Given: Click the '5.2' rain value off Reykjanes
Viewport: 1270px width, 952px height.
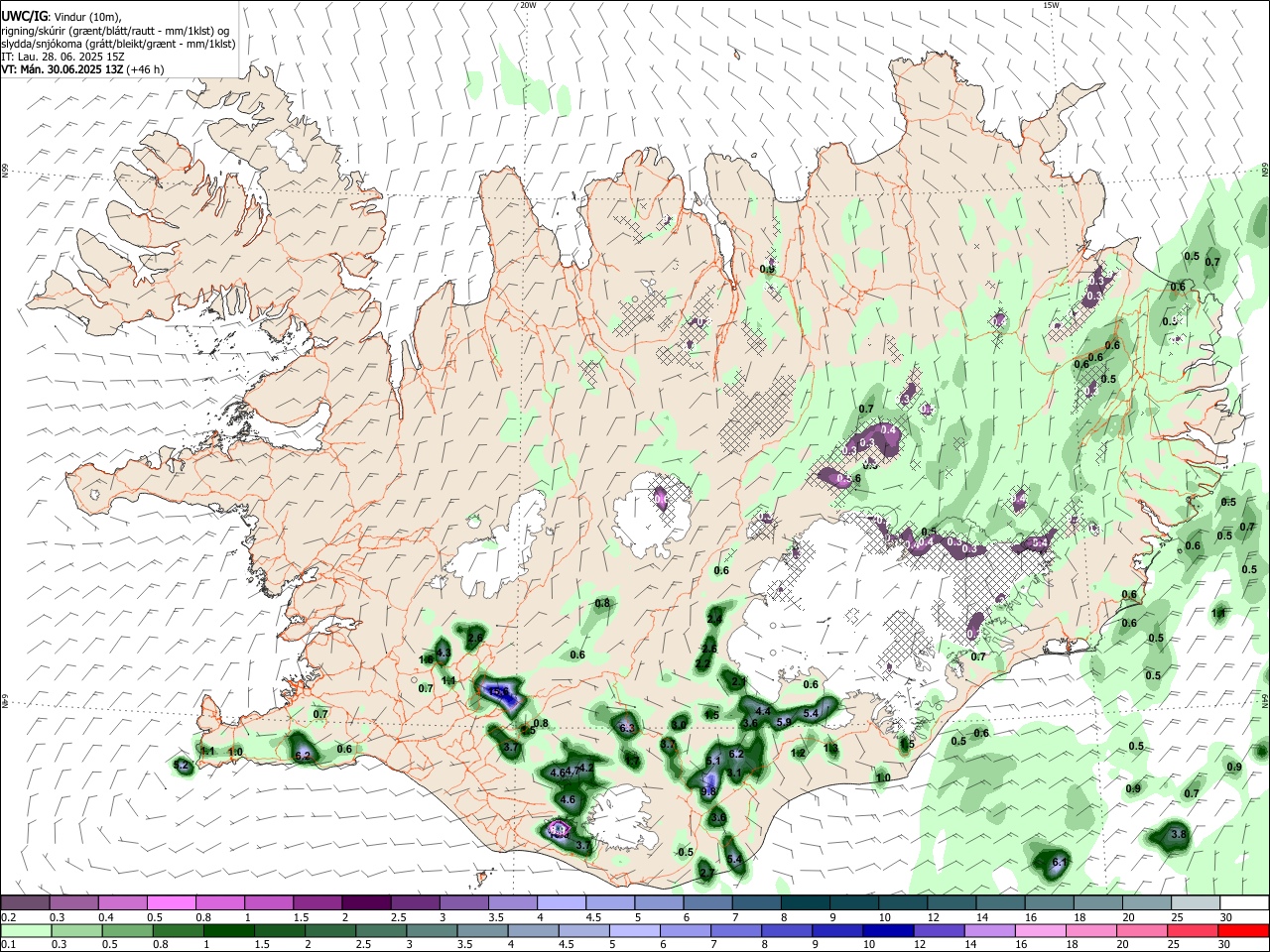Looking at the screenshot, I should tap(181, 765).
